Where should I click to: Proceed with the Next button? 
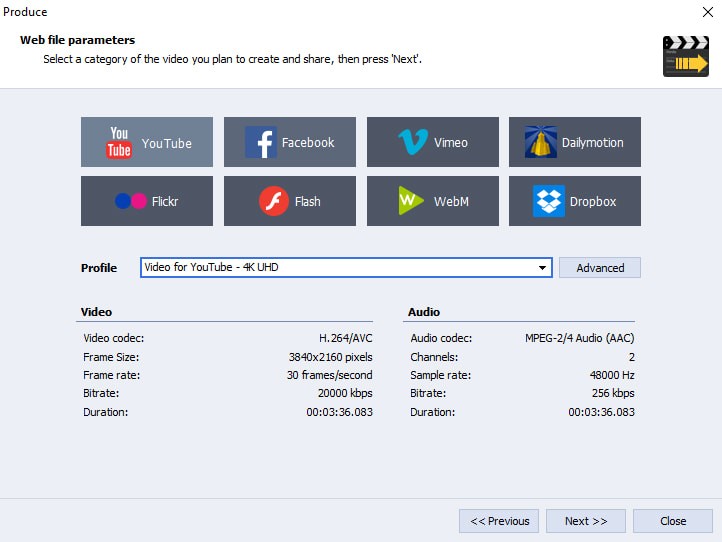pyautogui.click(x=585, y=521)
